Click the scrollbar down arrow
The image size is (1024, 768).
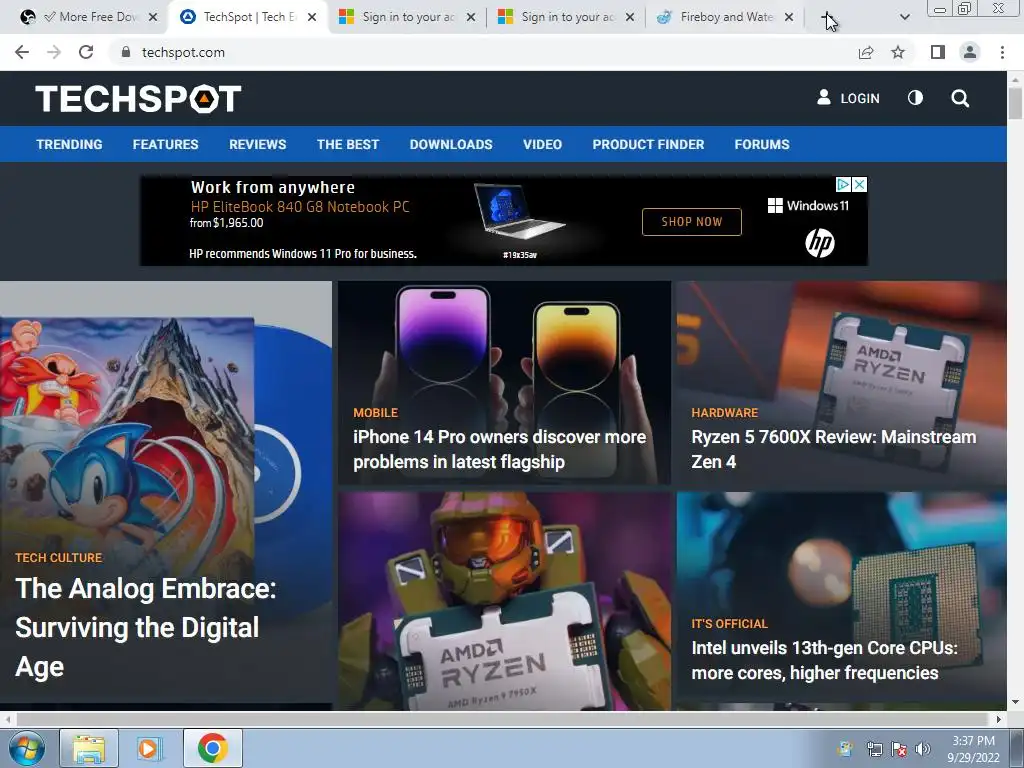1015,703
